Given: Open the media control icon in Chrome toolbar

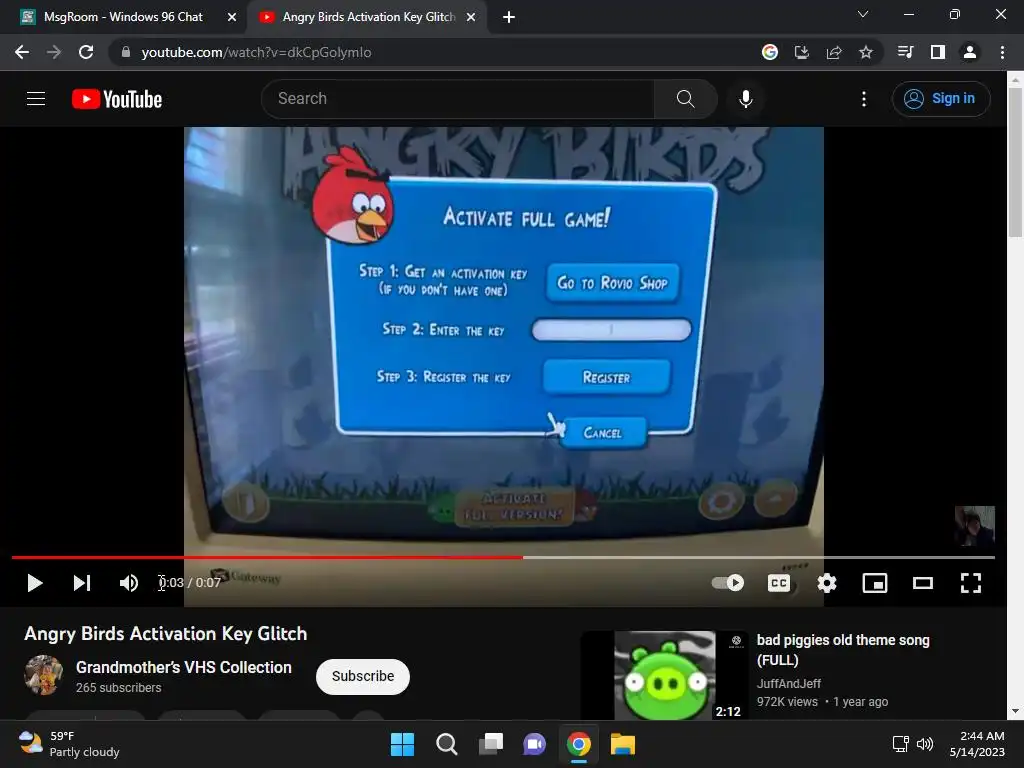Looking at the screenshot, I should [905, 52].
